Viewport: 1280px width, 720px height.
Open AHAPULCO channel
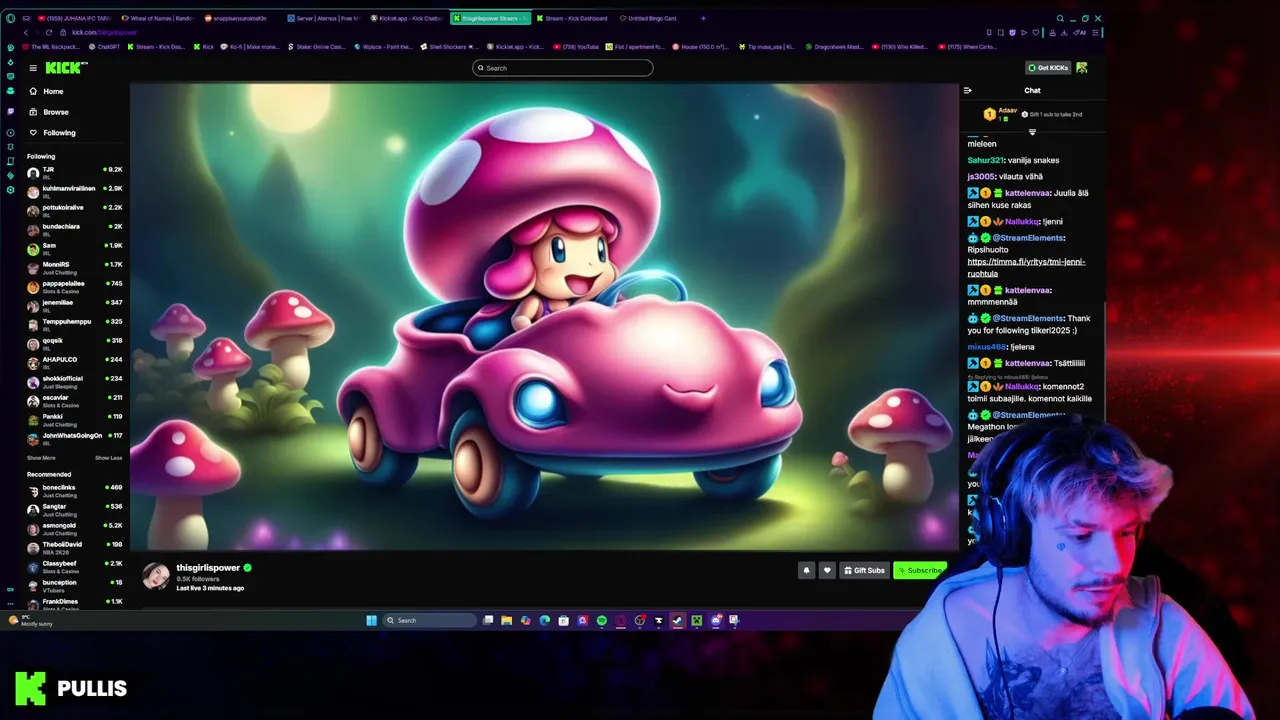pyautogui.click(x=75, y=362)
